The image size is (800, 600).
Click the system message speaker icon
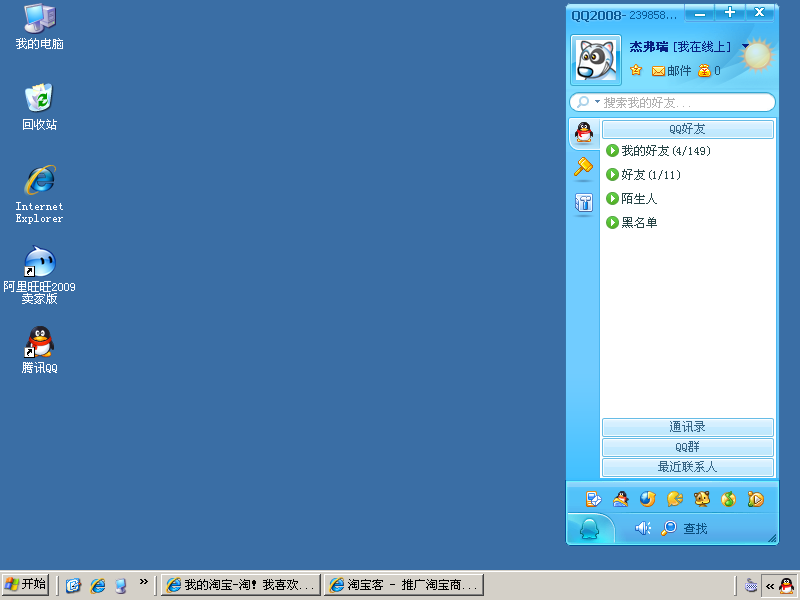tap(643, 528)
